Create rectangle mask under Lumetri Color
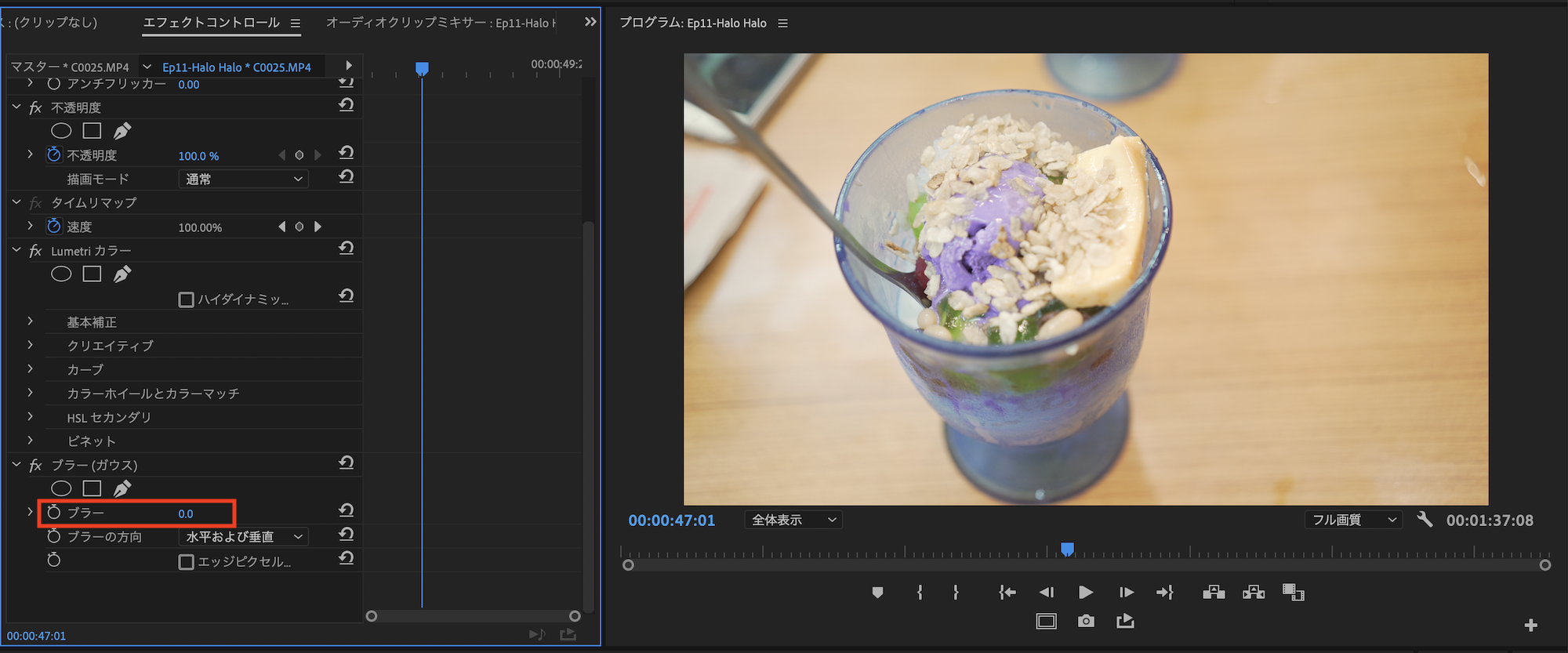1568x653 pixels. click(92, 274)
